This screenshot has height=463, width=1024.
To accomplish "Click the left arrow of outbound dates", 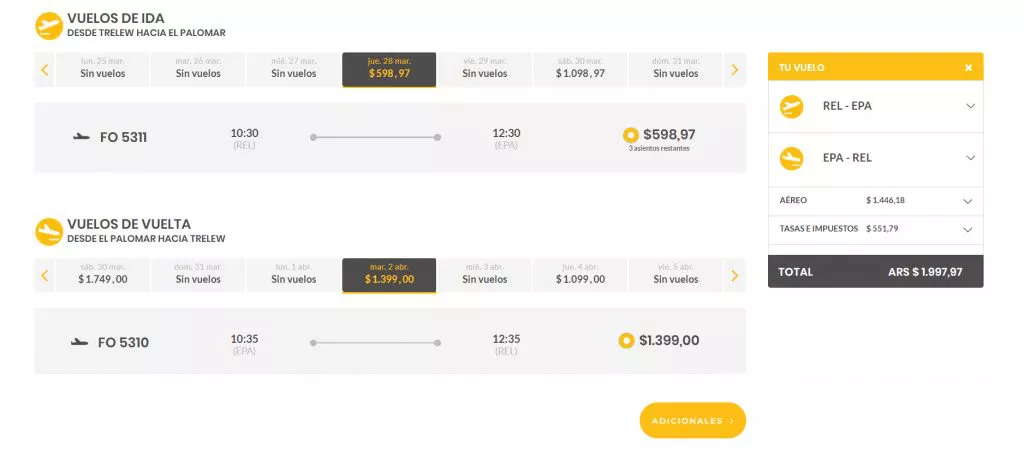I will [x=44, y=70].
